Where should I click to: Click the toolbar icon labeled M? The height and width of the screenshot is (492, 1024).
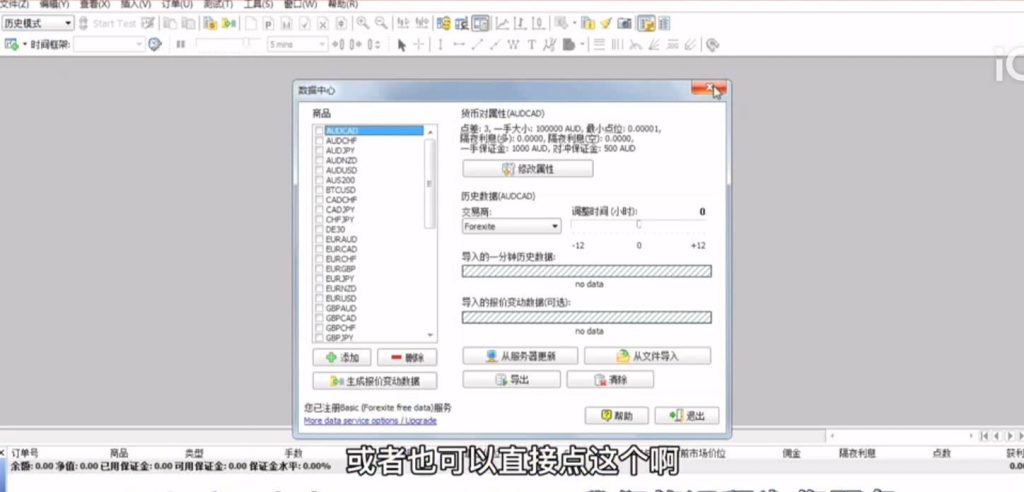287,24
